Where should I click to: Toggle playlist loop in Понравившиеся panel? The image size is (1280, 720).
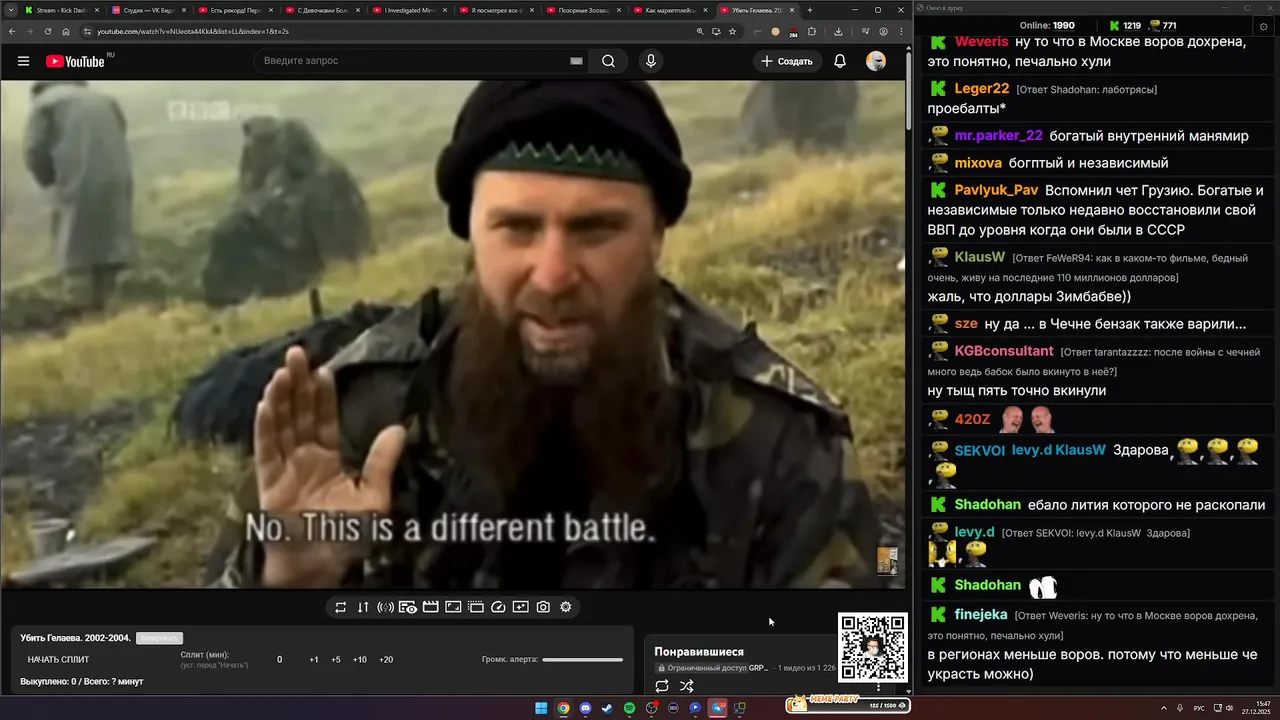(662, 686)
